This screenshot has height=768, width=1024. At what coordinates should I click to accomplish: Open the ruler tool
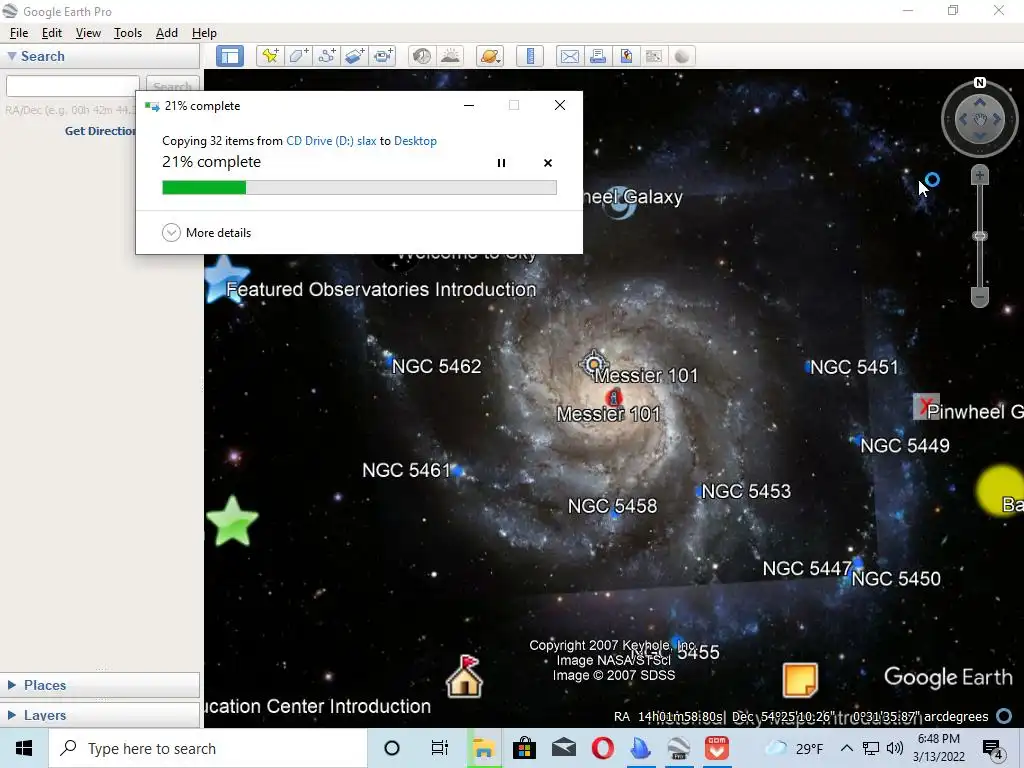point(530,56)
